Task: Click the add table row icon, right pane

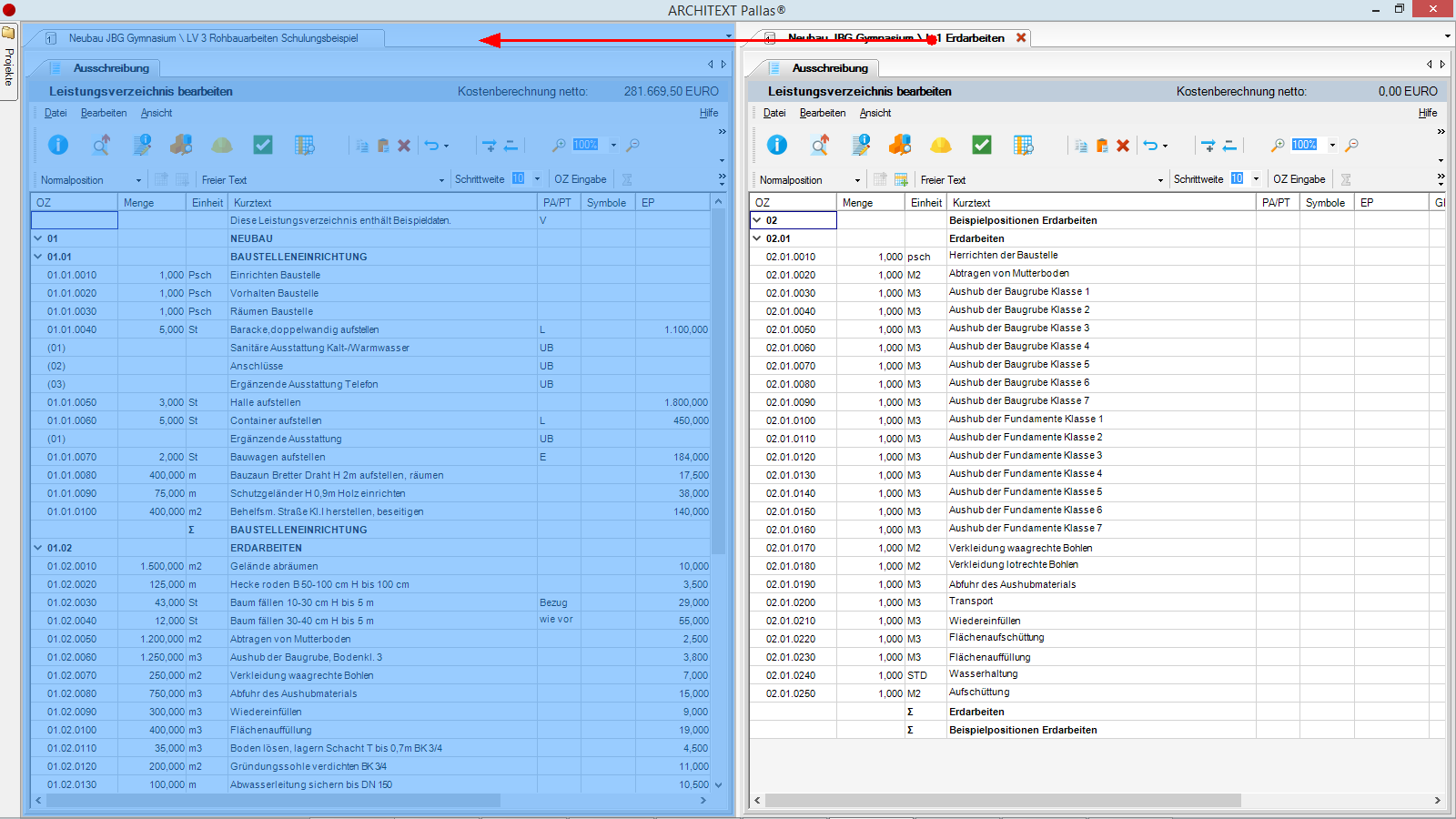Action: pyautogui.click(x=901, y=179)
